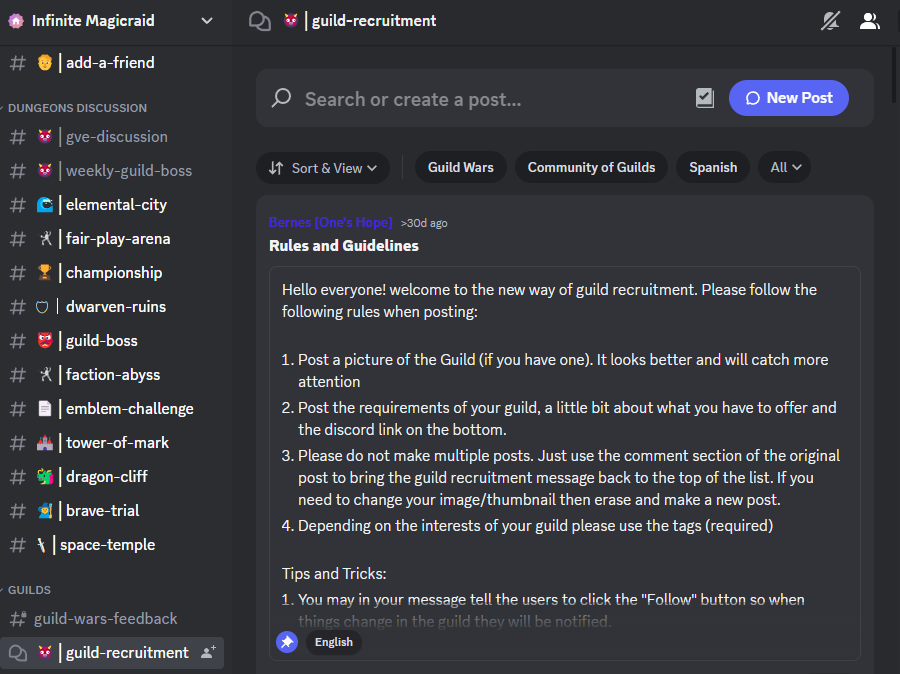Expand the All tags dropdown
900x674 pixels.
click(x=785, y=167)
